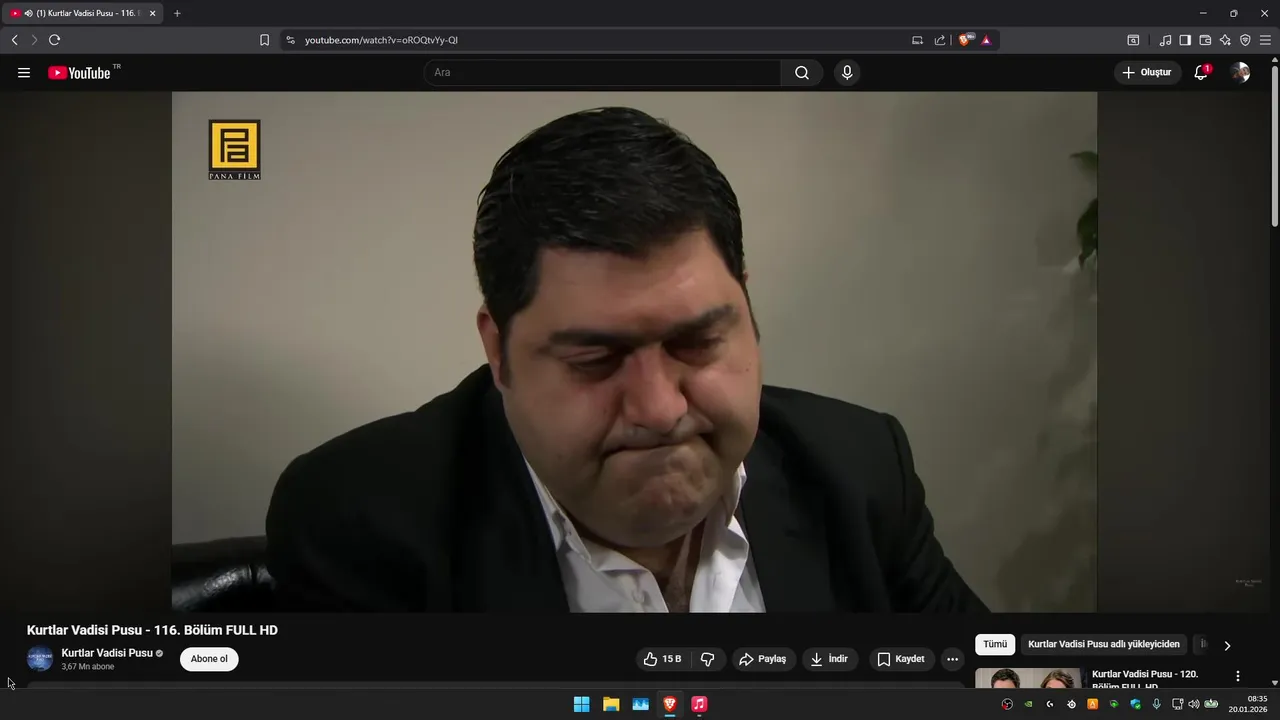This screenshot has width=1280, height=720.
Task: Select the Kurtlar Vadisi Pusu browser tab
Action: click(83, 13)
